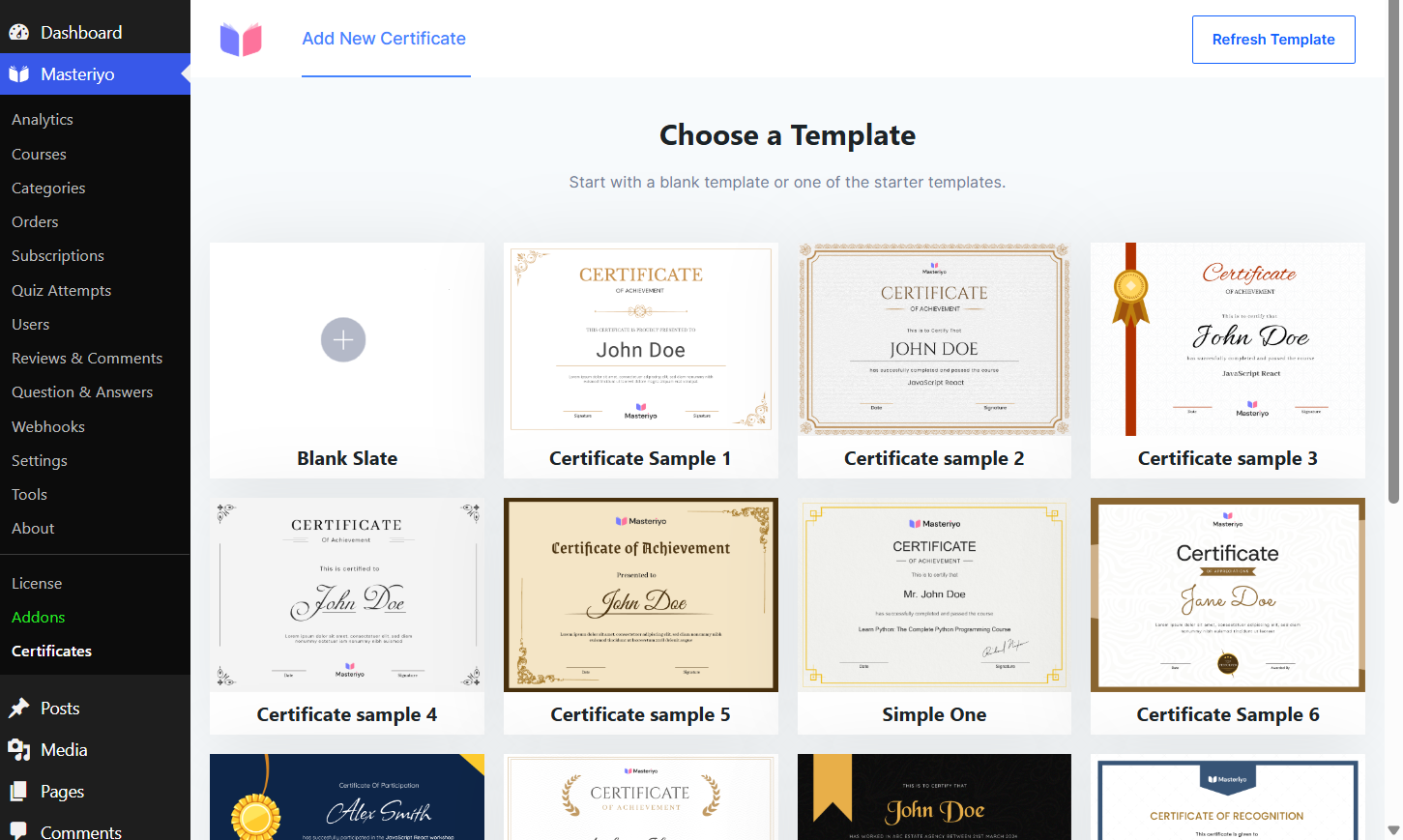This screenshot has width=1403, height=840.
Task: Click the Masteriyo book icon in sidebar
Action: click(18, 73)
